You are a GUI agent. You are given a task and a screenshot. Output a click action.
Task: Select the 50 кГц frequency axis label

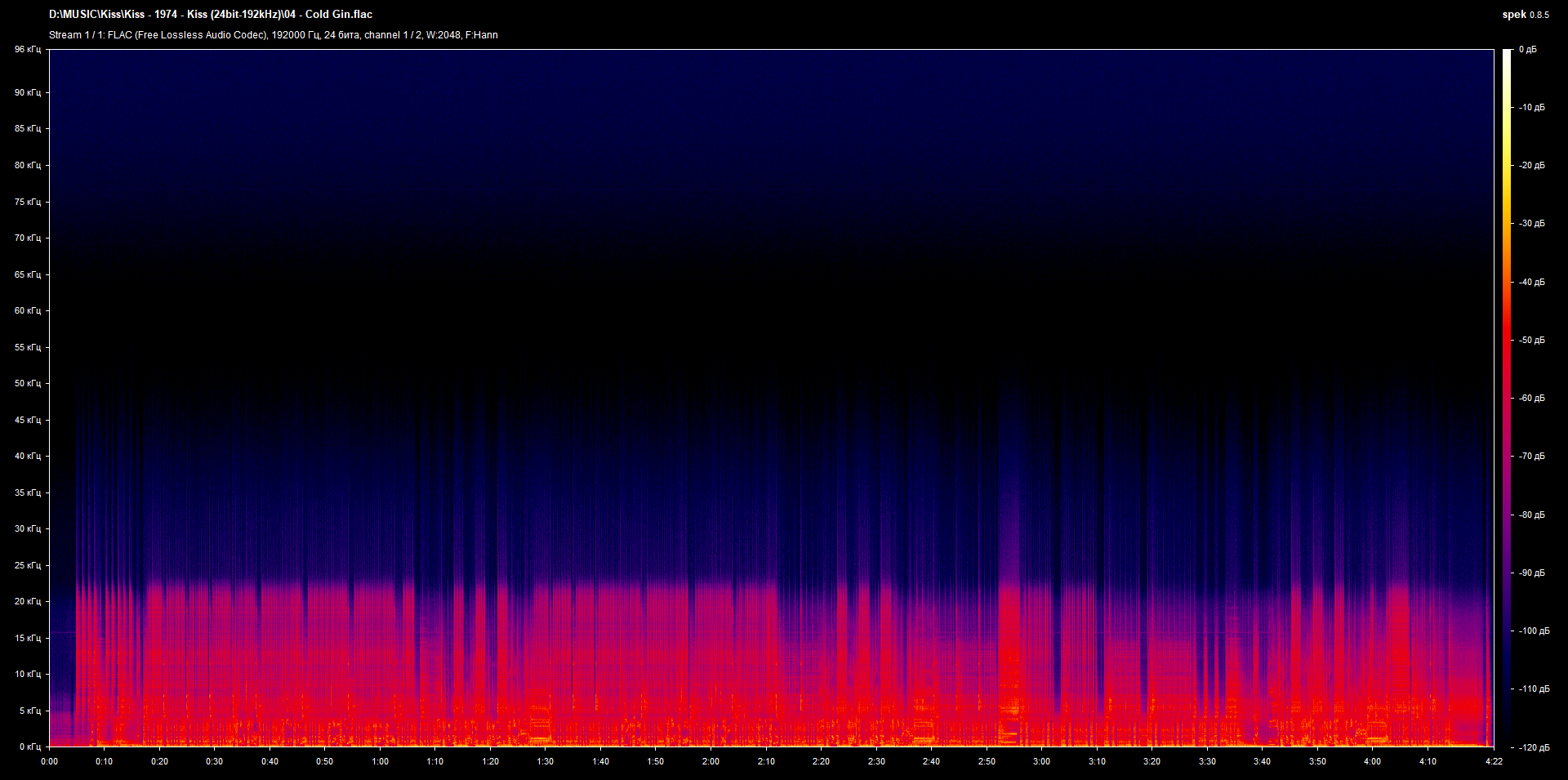pyautogui.click(x=27, y=383)
